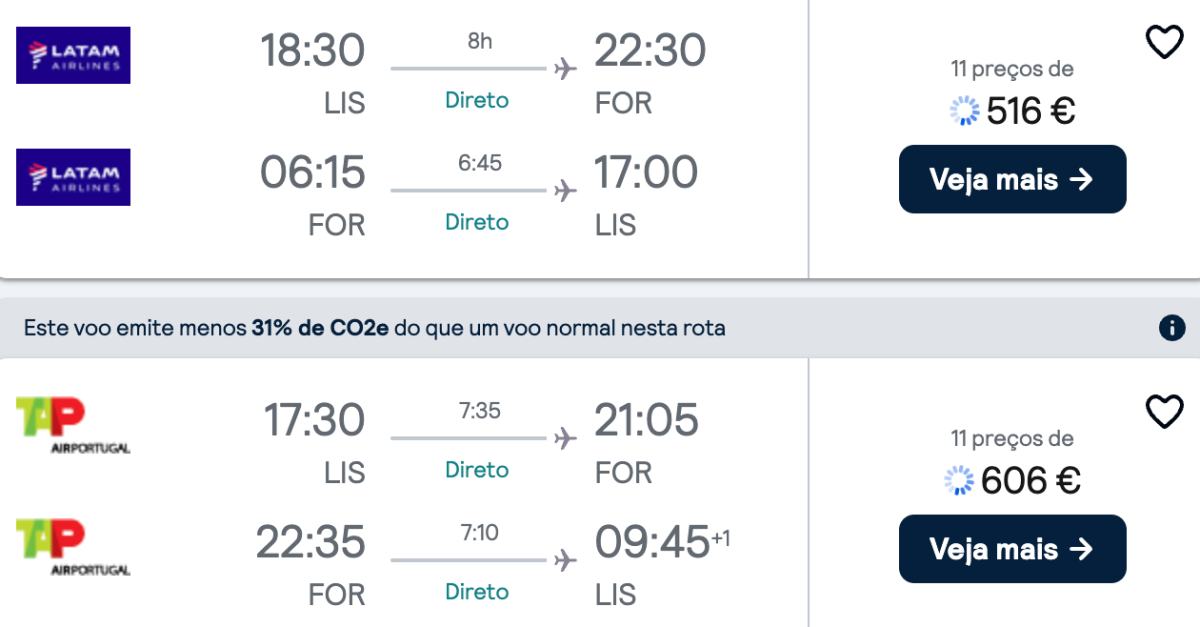Save the LATAM flight with heart icon
This screenshot has height=627, width=1200.
[1164, 42]
